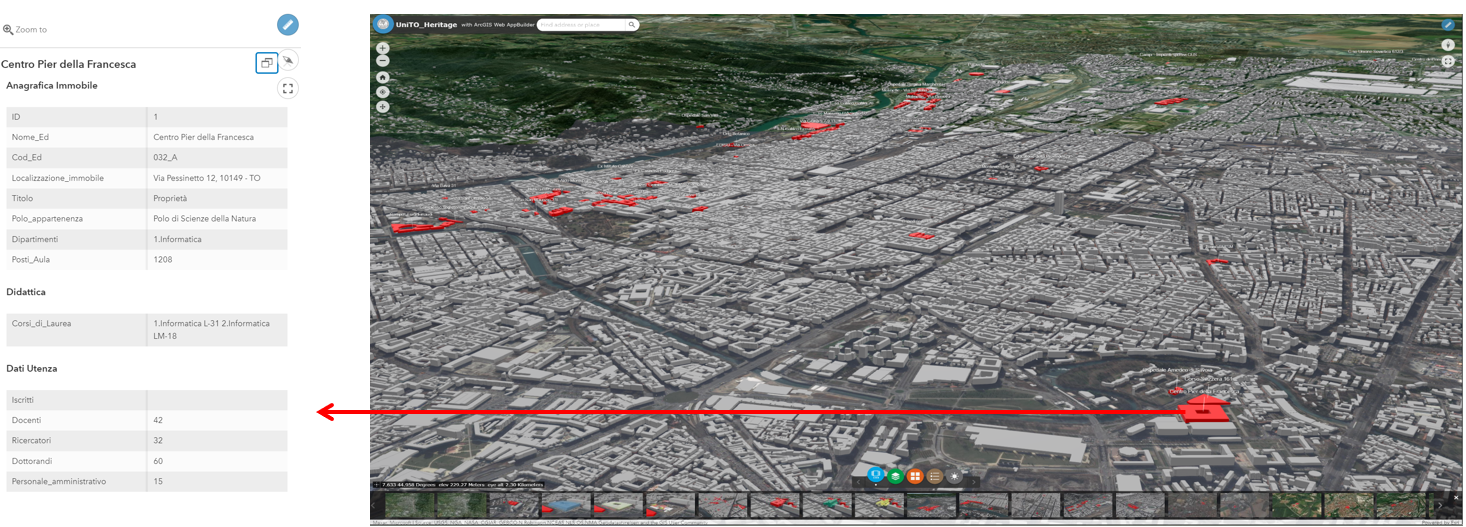This screenshot has width=1466, height=527.
Task: Open the green Layer List widget
Action: tap(896, 476)
